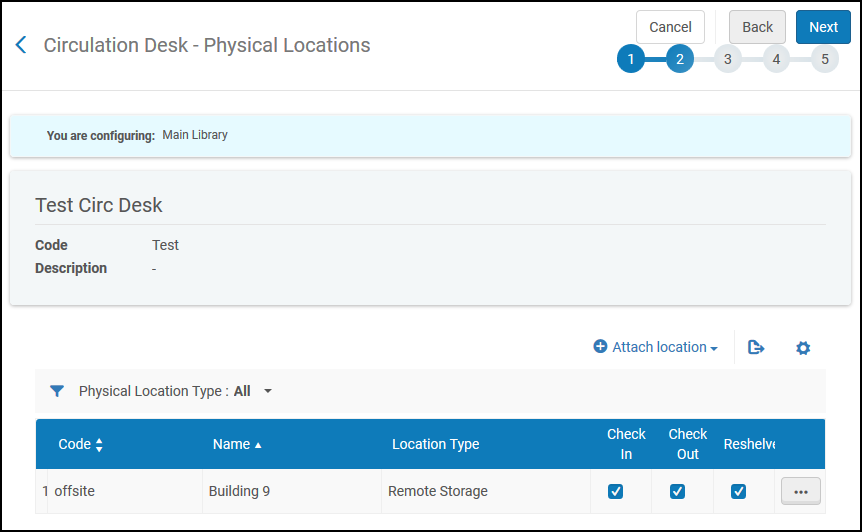Go to wizard step 3
Screen dimensions: 862x532
click(727, 59)
